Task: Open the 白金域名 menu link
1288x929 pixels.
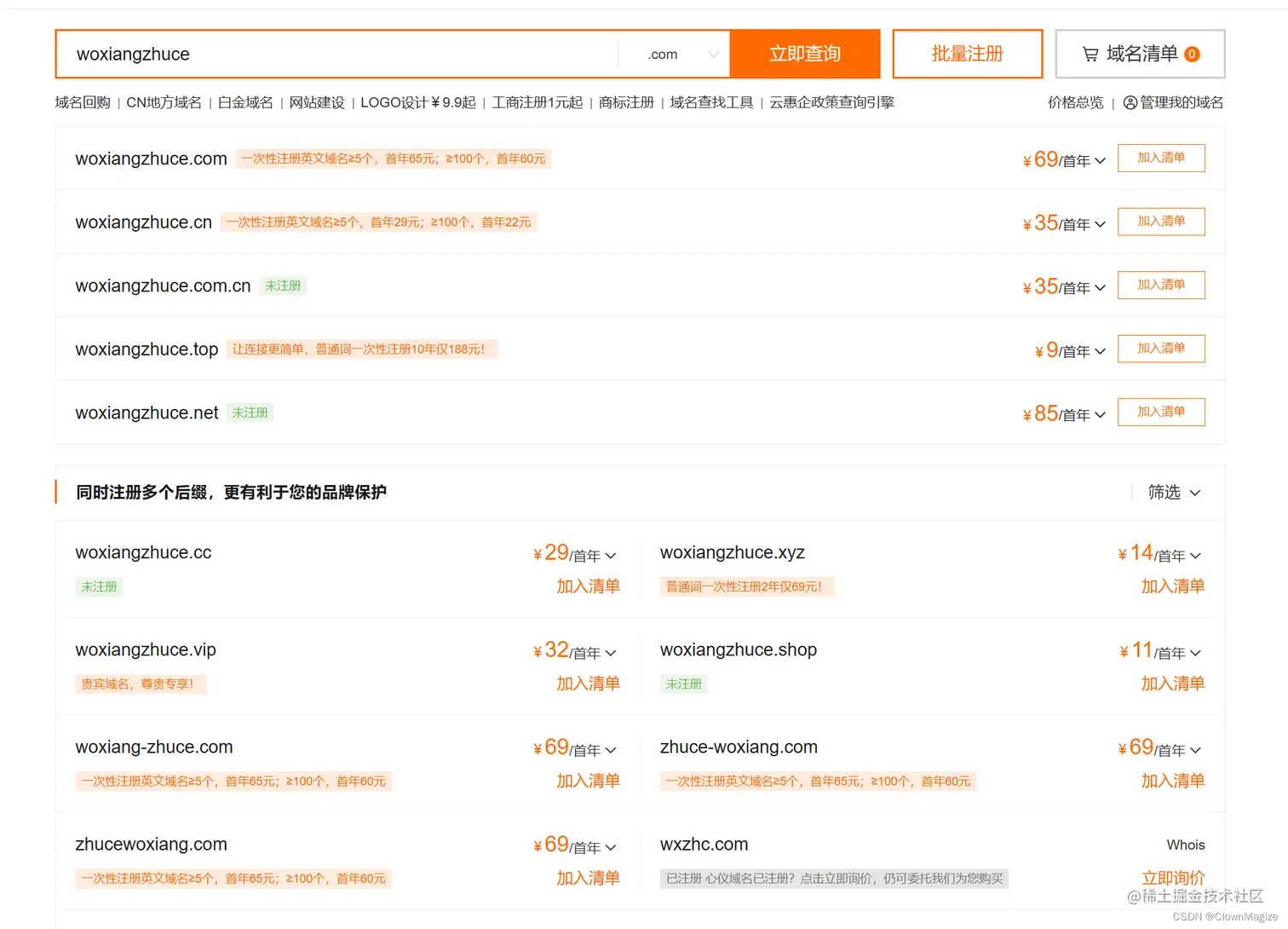Action: coord(245,102)
